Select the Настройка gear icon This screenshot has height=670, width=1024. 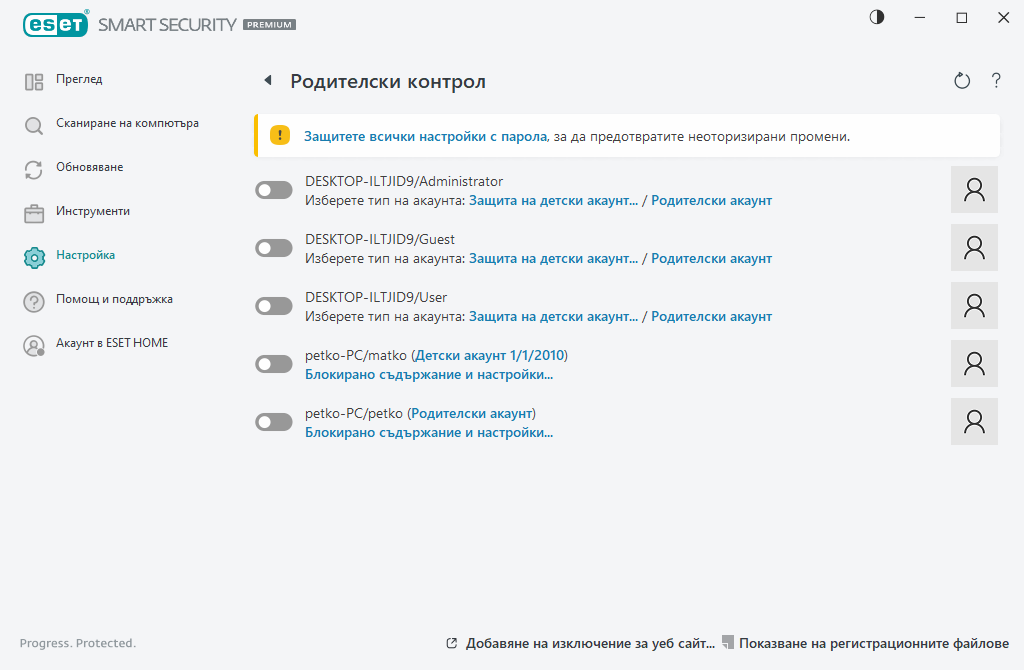click(33, 255)
